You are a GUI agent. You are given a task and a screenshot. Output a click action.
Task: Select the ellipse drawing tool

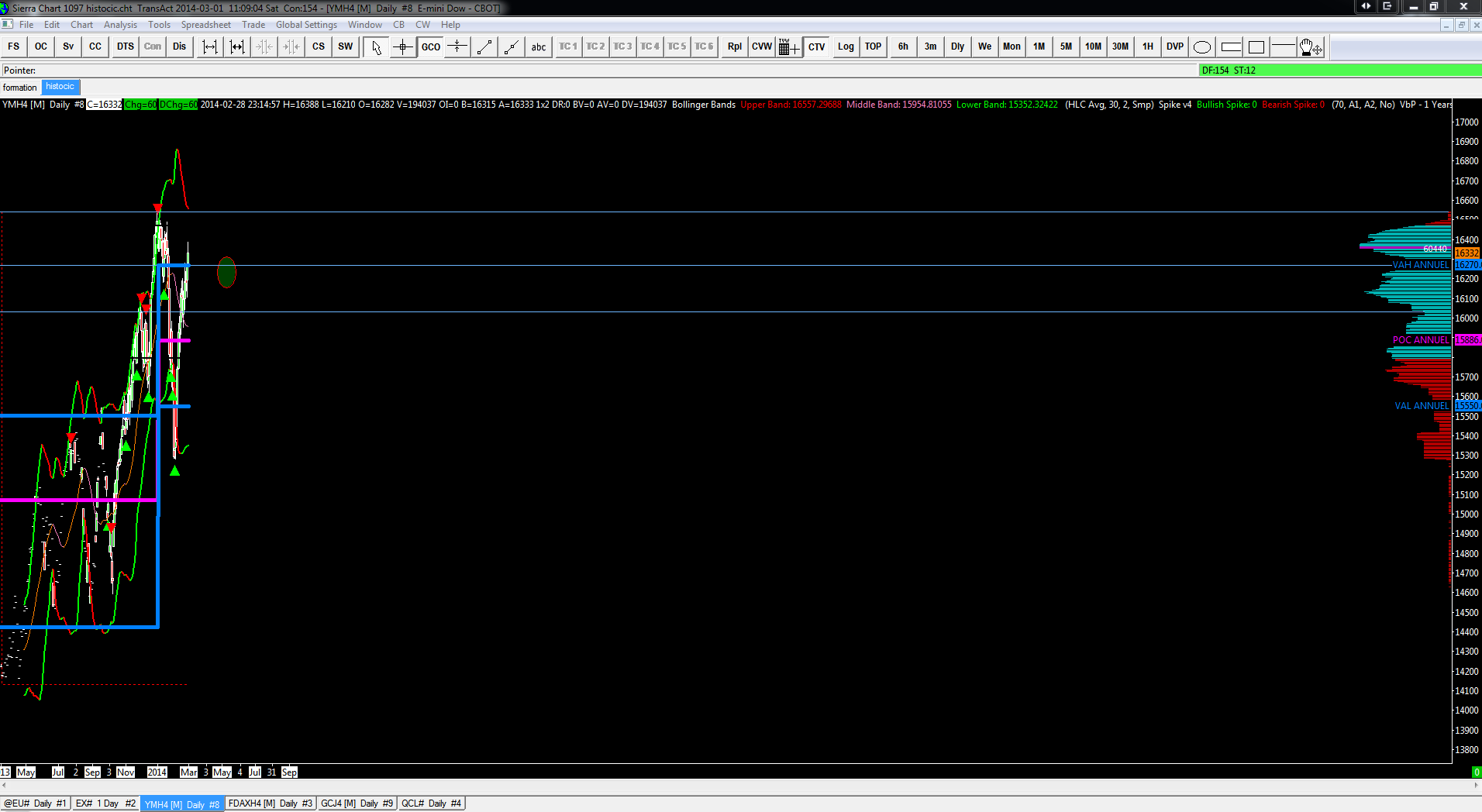(1202, 46)
